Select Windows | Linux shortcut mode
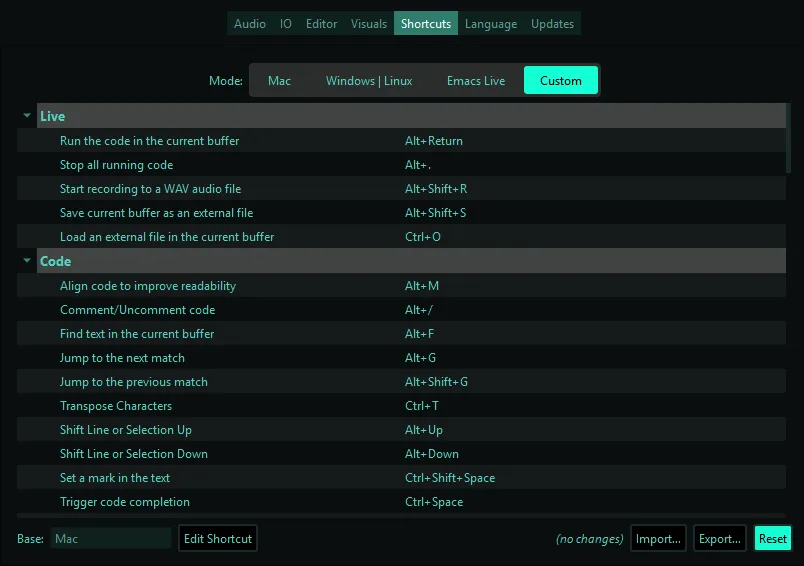The width and height of the screenshot is (804, 566). coord(369,80)
